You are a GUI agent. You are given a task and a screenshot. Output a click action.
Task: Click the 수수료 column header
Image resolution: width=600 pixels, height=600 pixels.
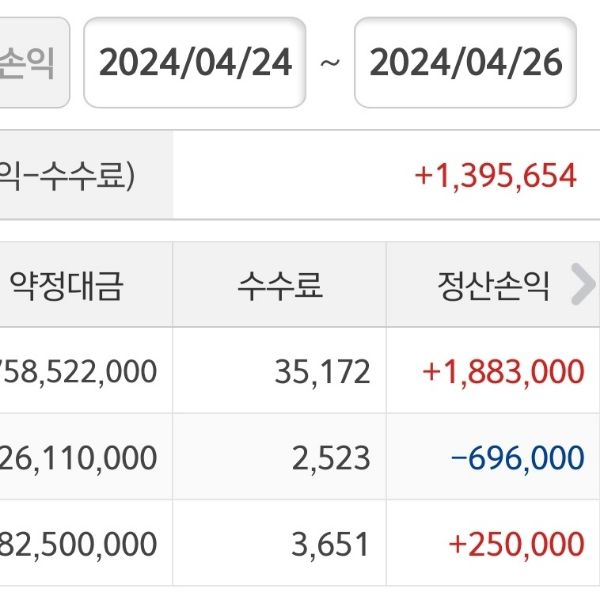[x=280, y=287]
